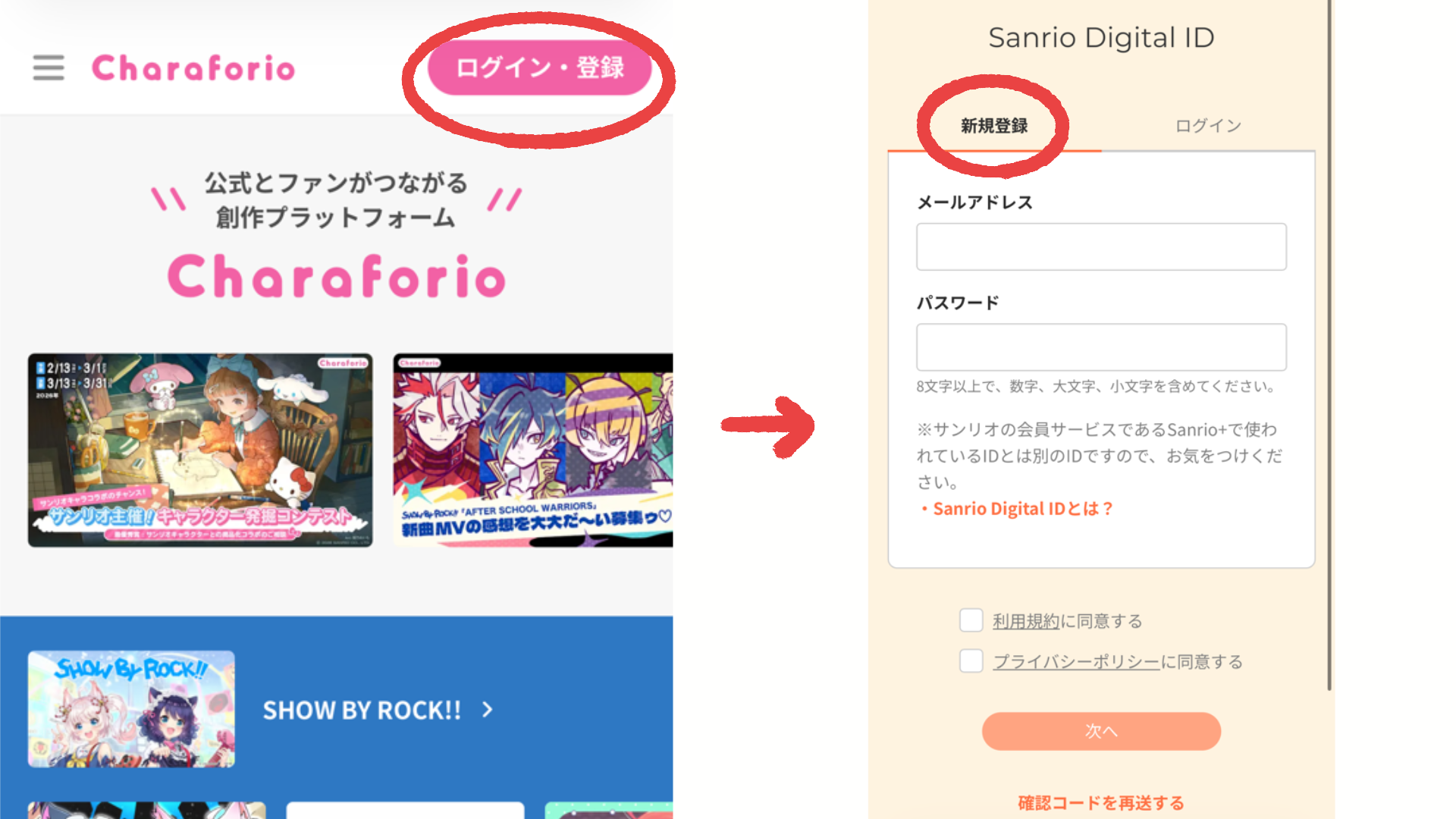Open the Sanrio character contest banner
This screenshot has height=819, width=1456.
point(200,450)
